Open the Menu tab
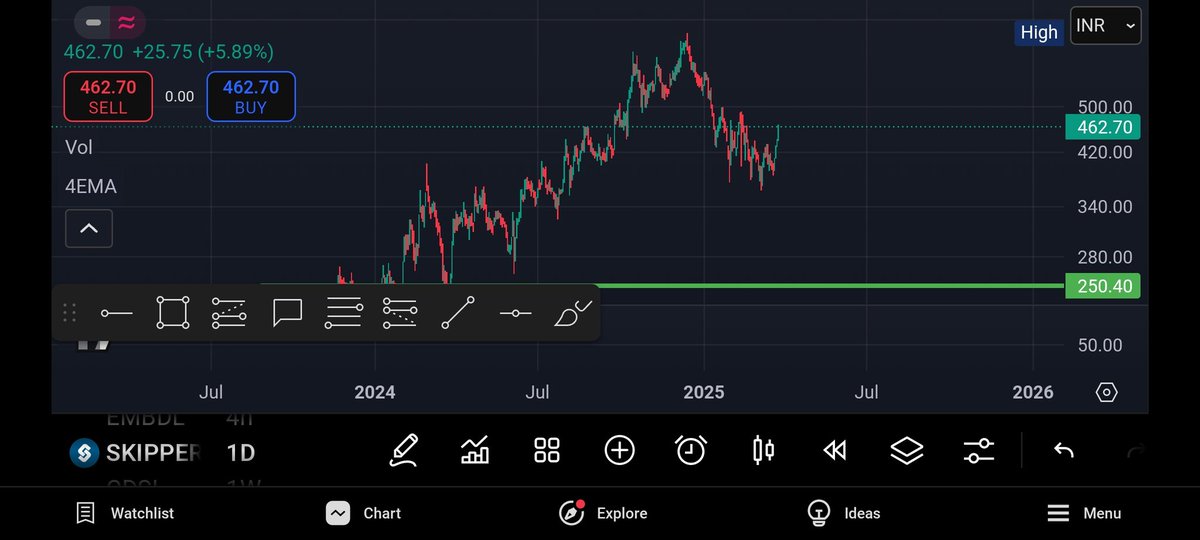The width and height of the screenshot is (1200, 540). (x=1084, y=513)
